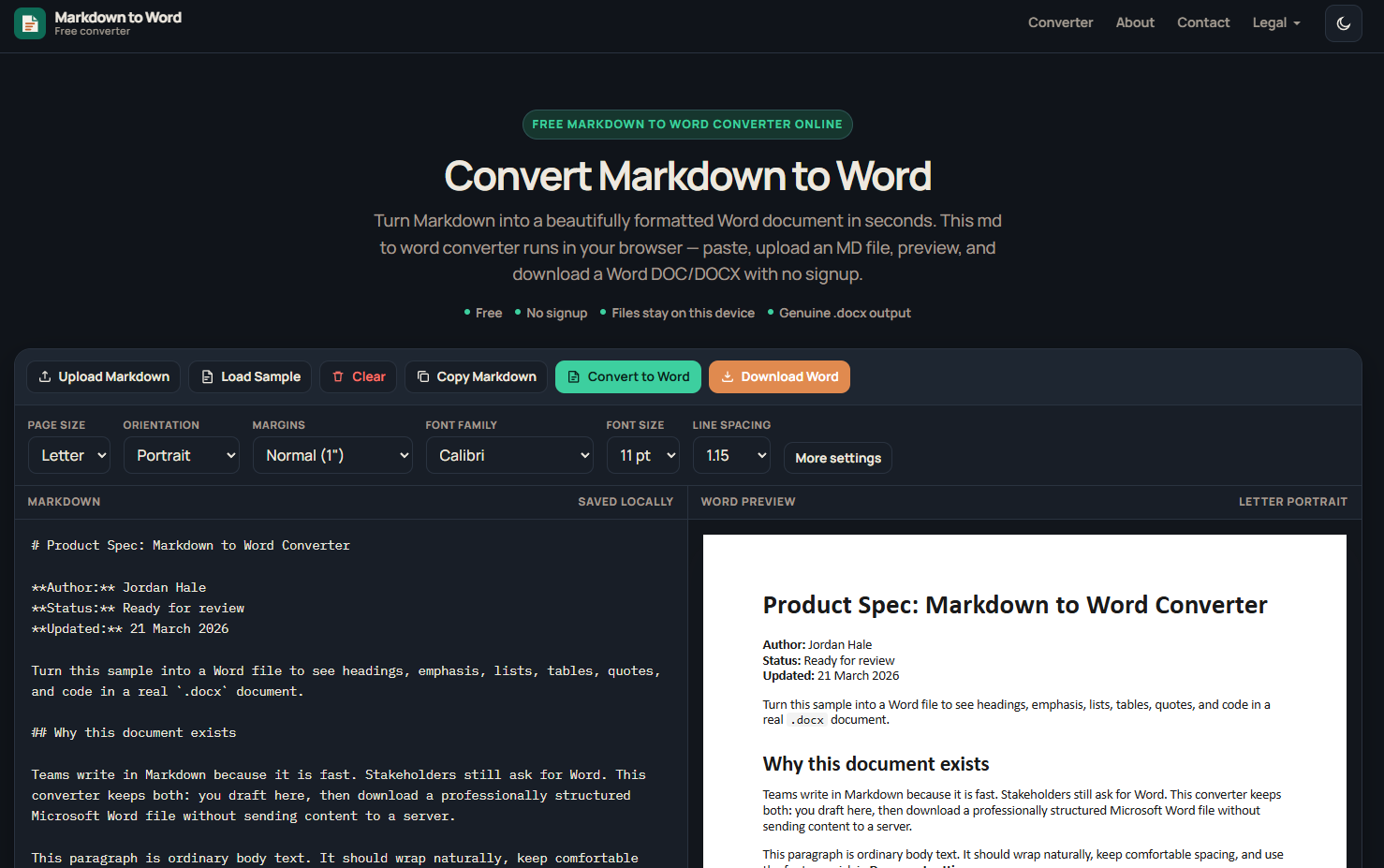The width and height of the screenshot is (1384, 868).
Task: Toggle dark mode moon icon
Action: click(x=1343, y=23)
